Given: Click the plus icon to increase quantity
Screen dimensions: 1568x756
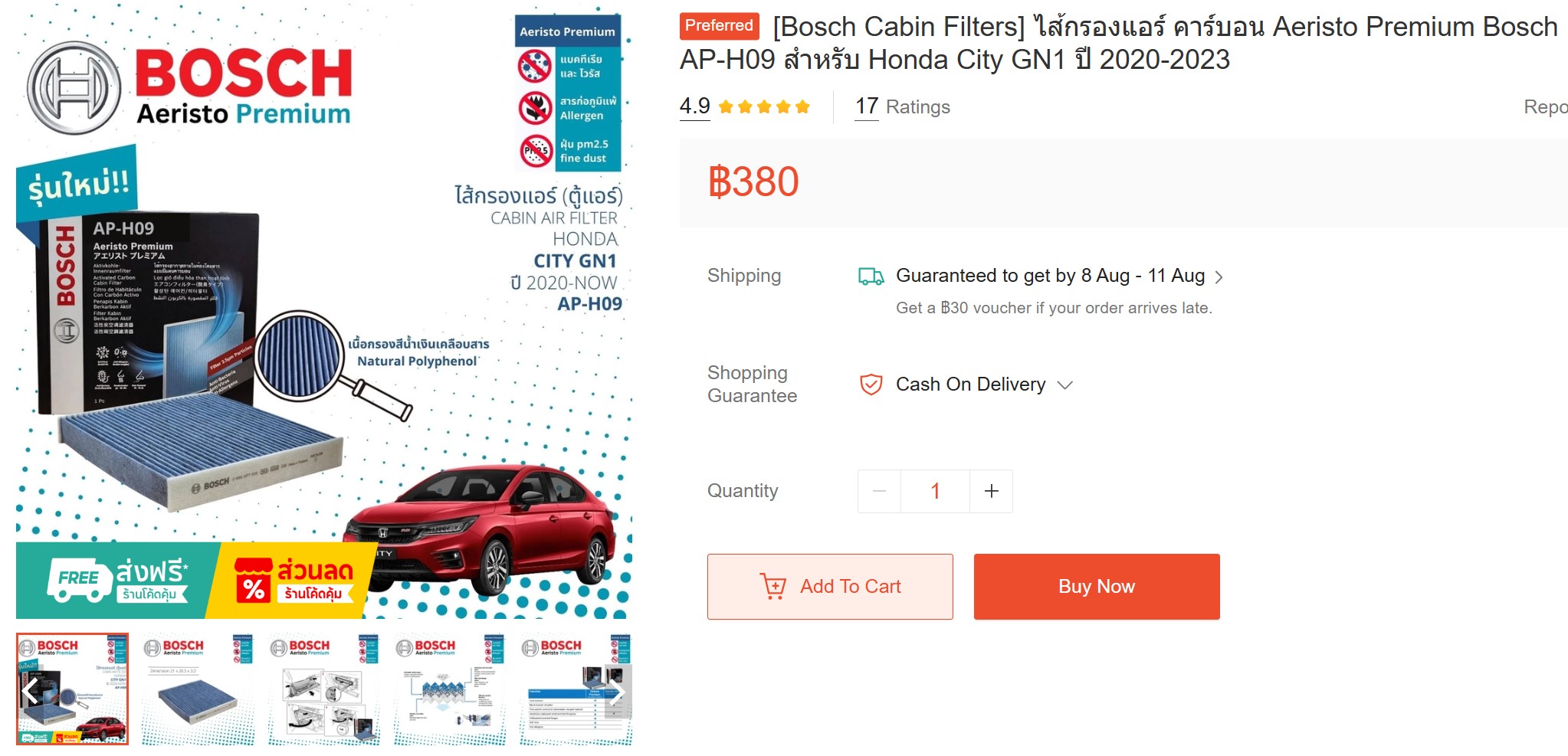Looking at the screenshot, I should point(991,491).
